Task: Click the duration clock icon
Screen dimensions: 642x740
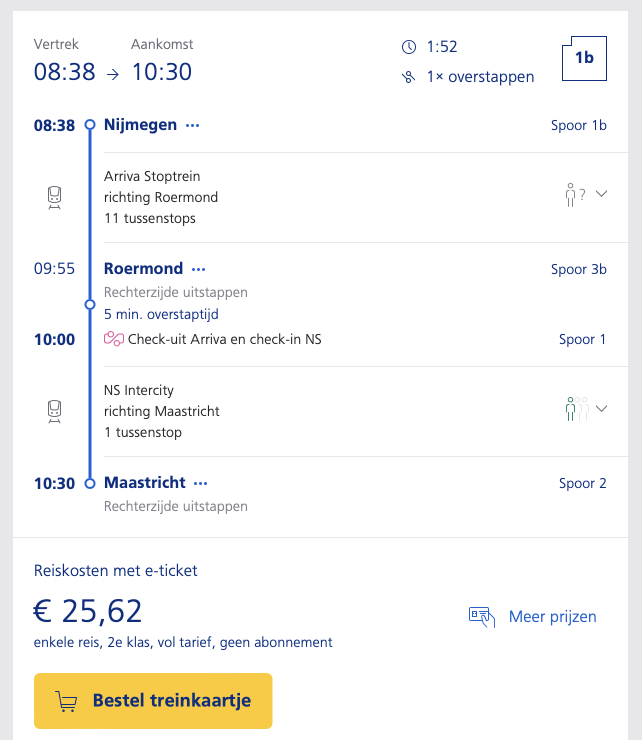Action: [408, 47]
